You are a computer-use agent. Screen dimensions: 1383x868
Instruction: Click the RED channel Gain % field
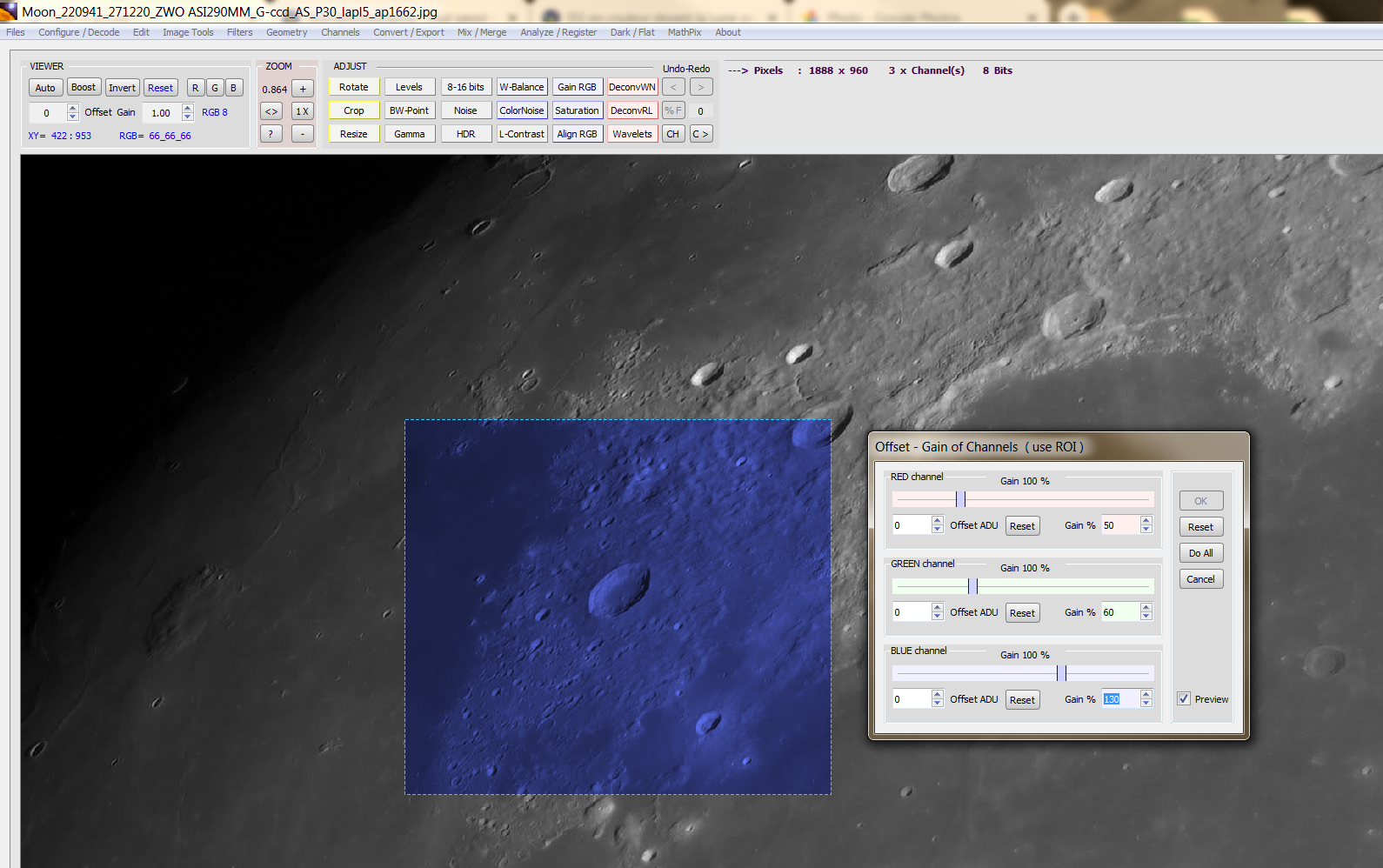(1120, 525)
